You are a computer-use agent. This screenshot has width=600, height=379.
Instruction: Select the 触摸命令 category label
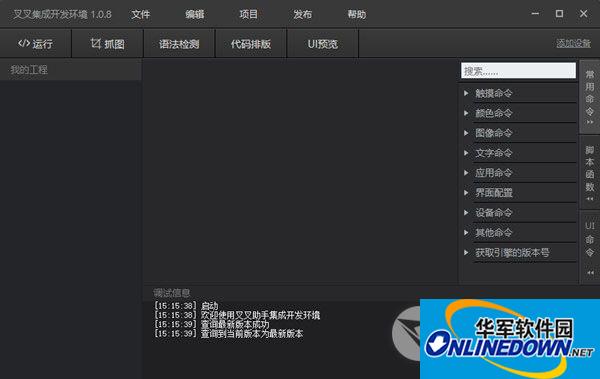click(x=494, y=93)
